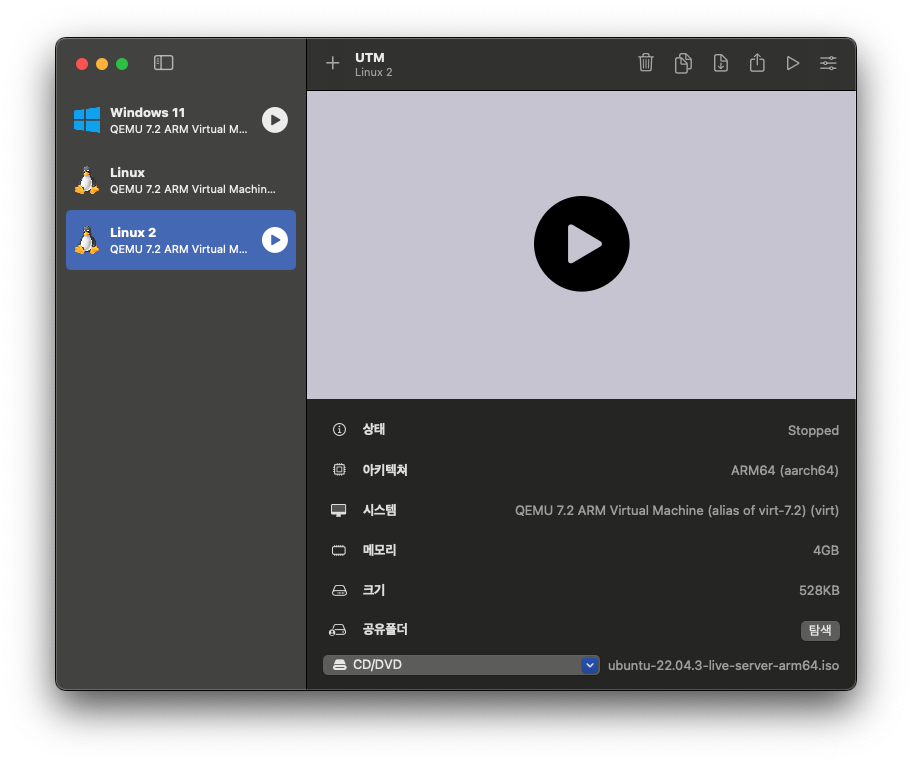Click the QEMU 7.2 ARM Virtual Machine system value

(x=677, y=510)
